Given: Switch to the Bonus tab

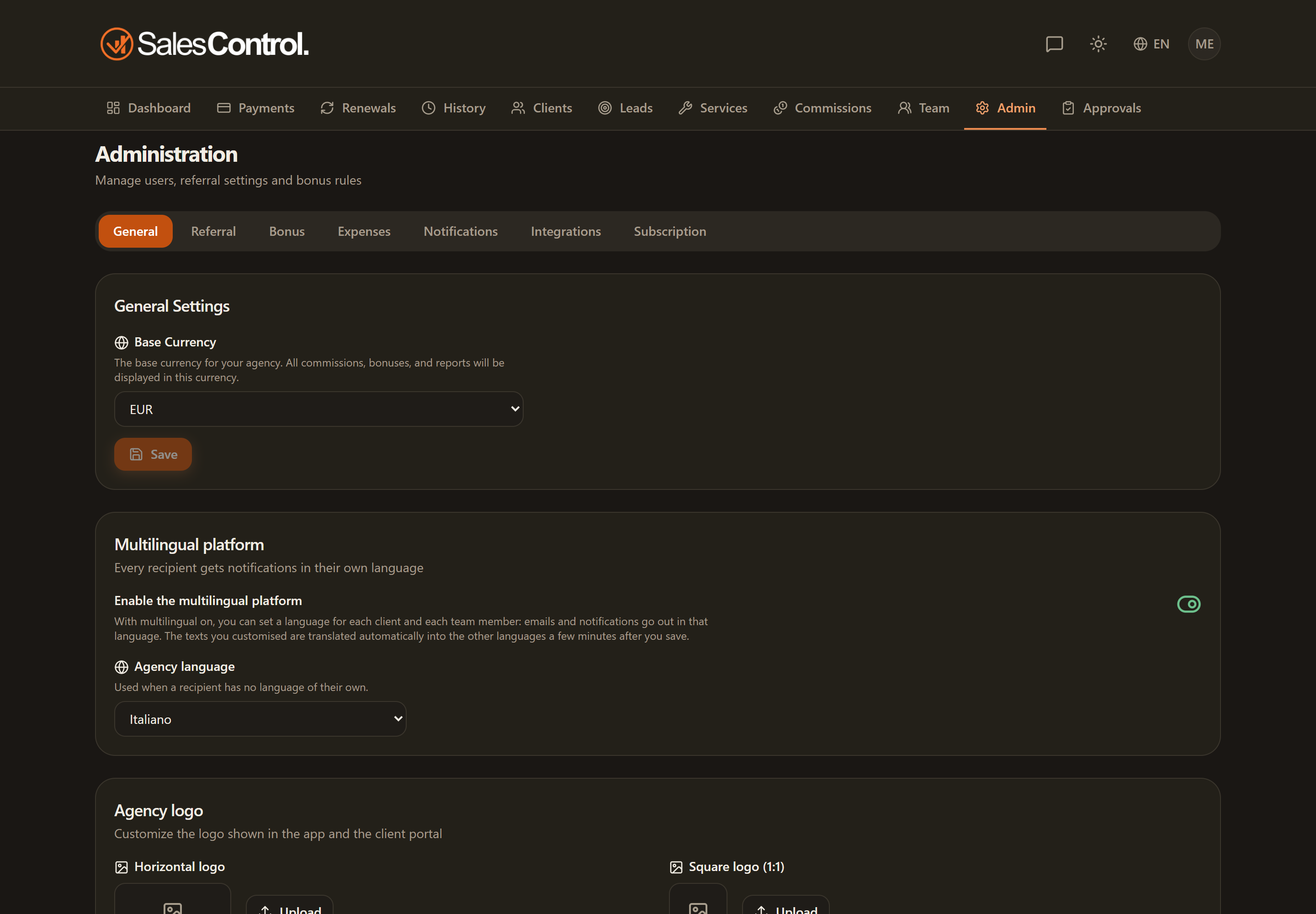Looking at the screenshot, I should (287, 231).
